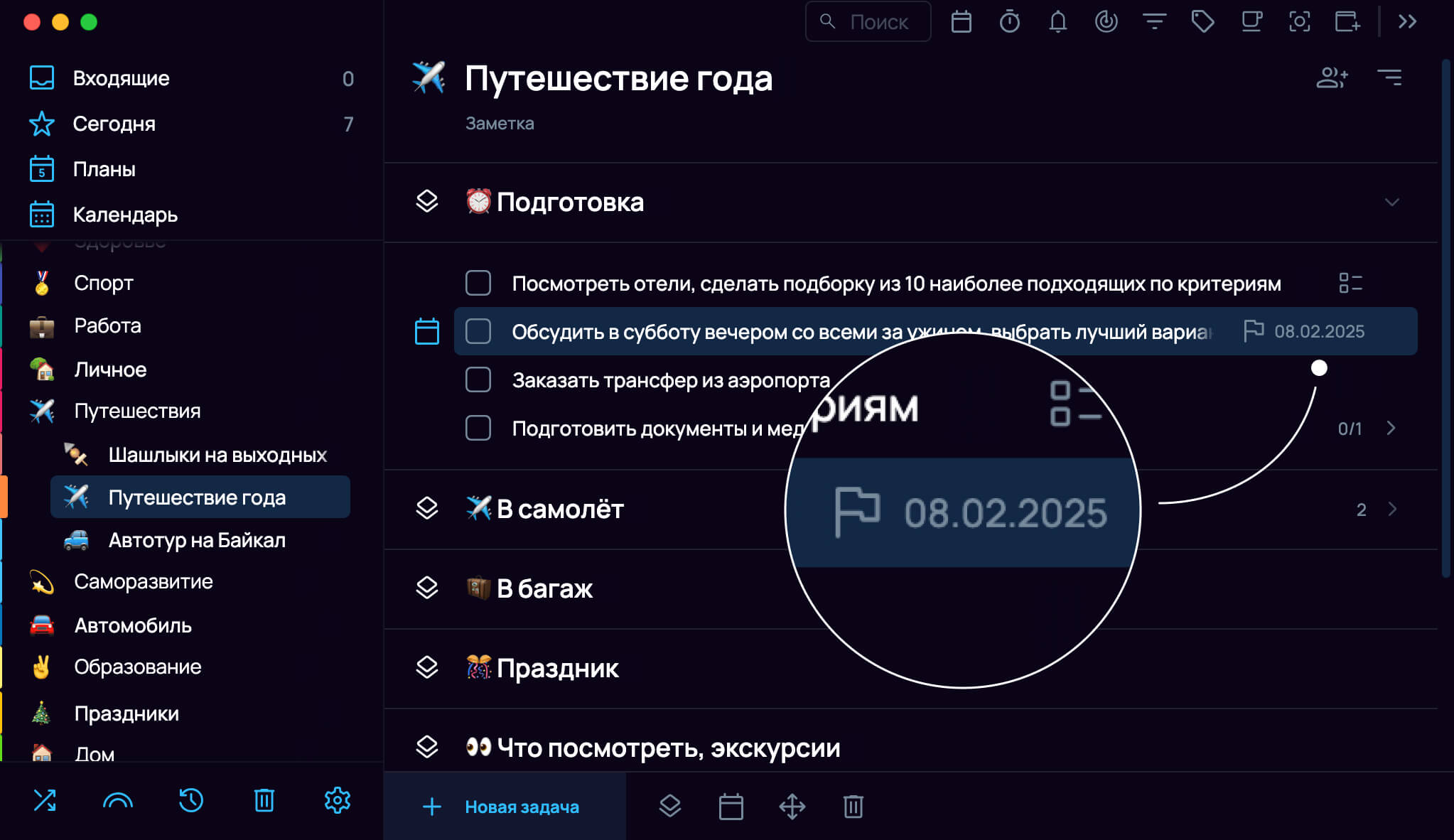Expand the В самолёт section chevron
The width and height of the screenshot is (1454, 840).
(1392, 509)
